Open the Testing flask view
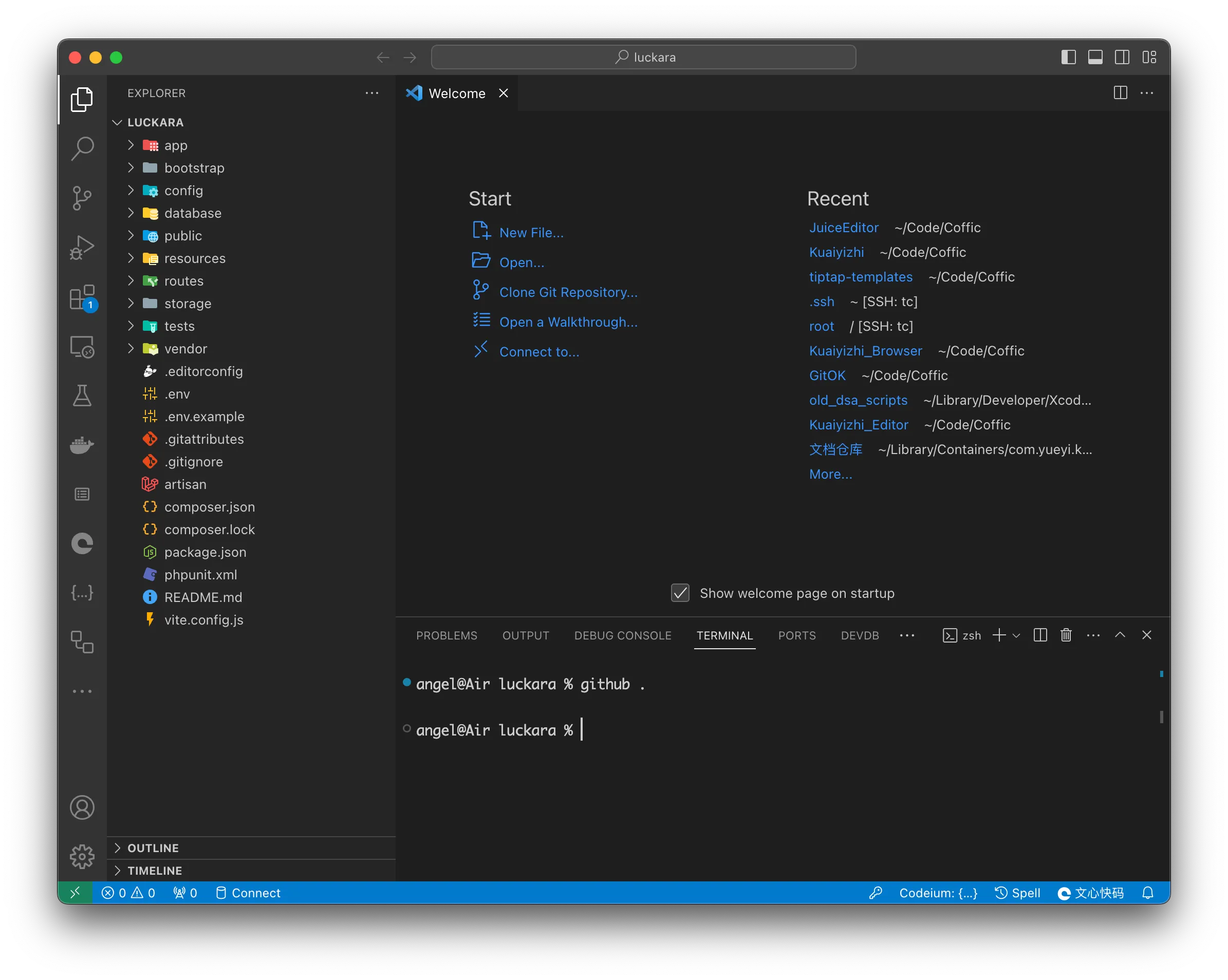The width and height of the screenshot is (1228, 980). (x=82, y=396)
